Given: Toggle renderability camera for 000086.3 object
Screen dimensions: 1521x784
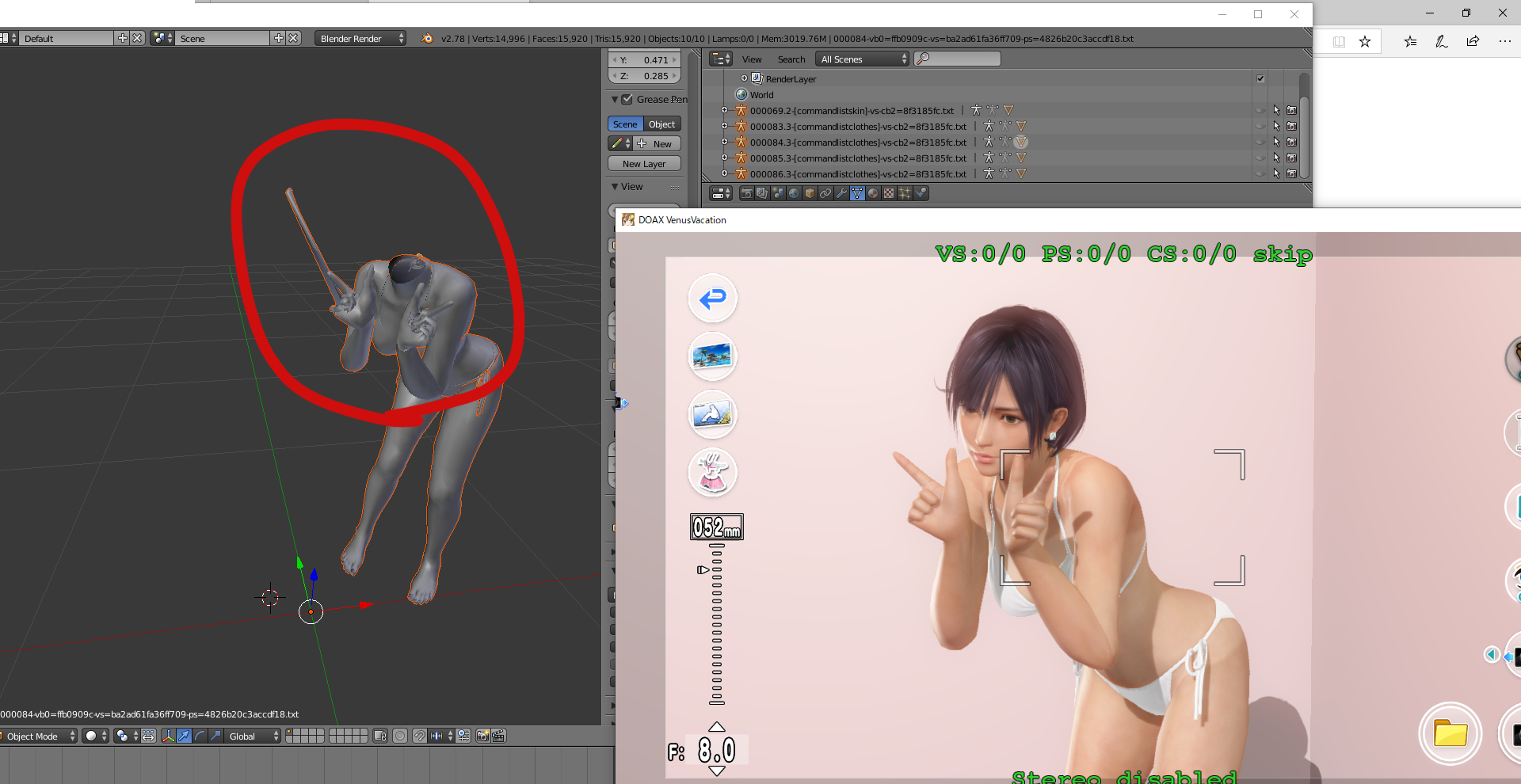Looking at the screenshot, I should 1292,173.
